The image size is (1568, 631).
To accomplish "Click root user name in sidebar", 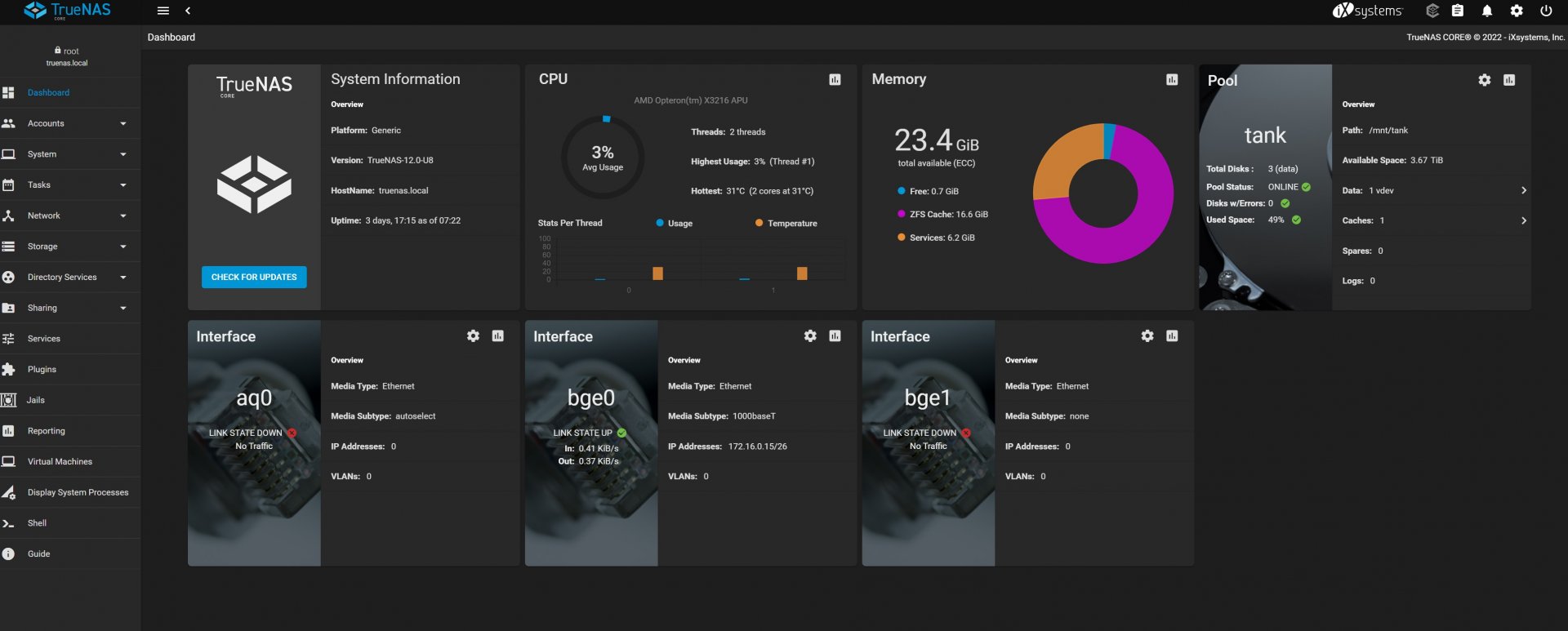I will point(71,51).
